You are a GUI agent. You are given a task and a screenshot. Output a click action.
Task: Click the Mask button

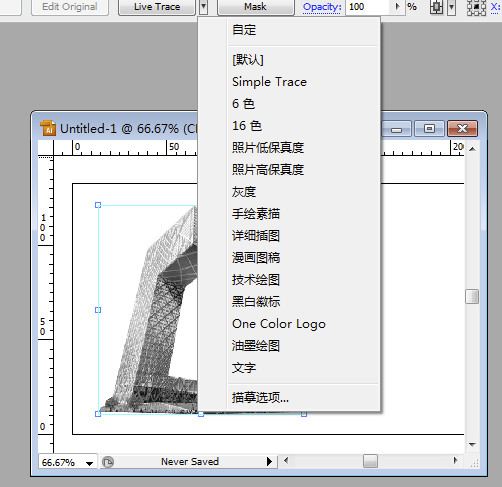point(256,7)
